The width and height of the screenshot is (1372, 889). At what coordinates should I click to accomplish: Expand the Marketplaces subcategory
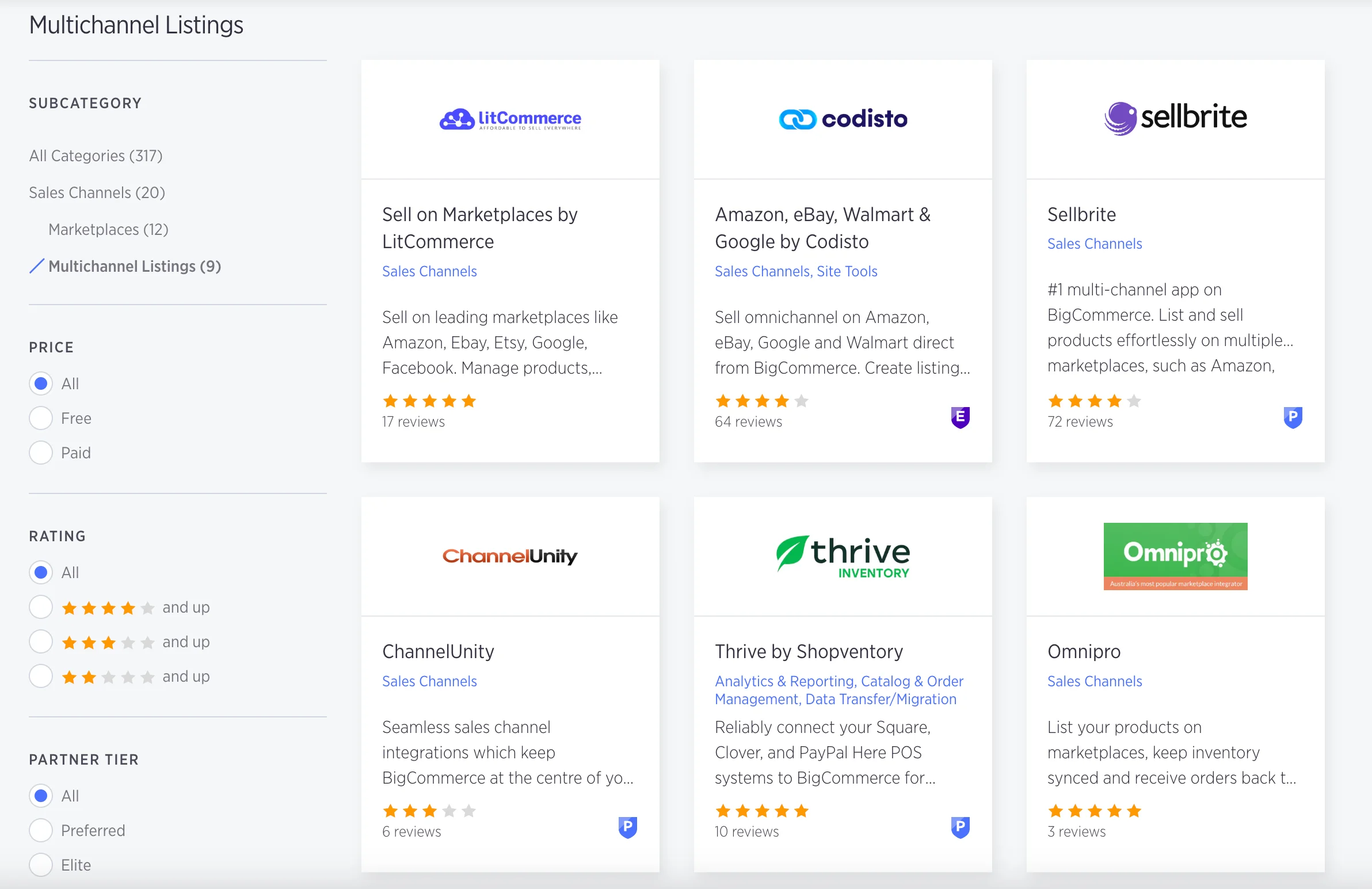[x=108, y=229]
